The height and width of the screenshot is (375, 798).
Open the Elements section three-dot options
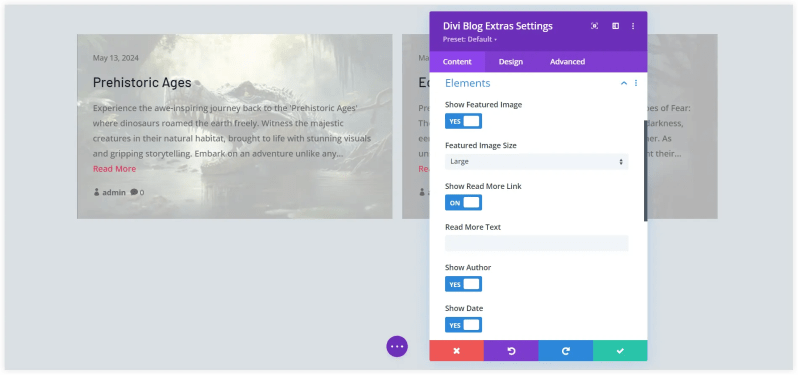click(x=636, y=83)
